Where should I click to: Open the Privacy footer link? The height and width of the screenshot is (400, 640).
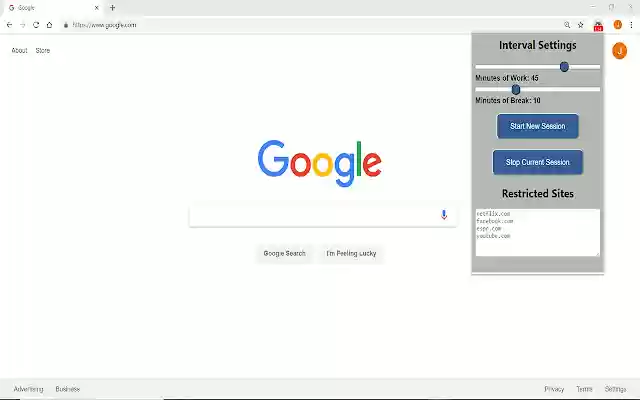click(554, 389)
